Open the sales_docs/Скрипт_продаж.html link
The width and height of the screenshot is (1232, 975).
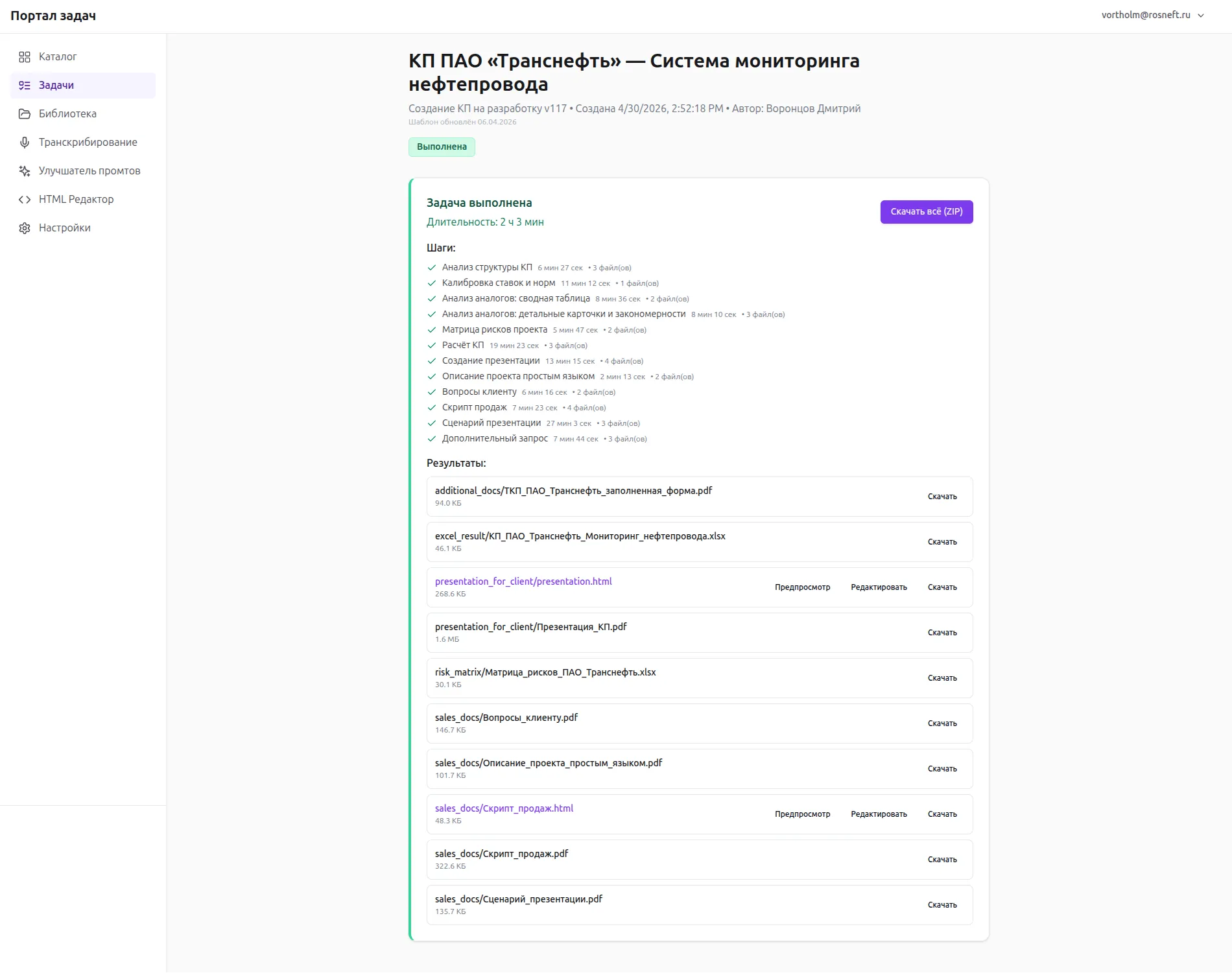coord(504,808)
